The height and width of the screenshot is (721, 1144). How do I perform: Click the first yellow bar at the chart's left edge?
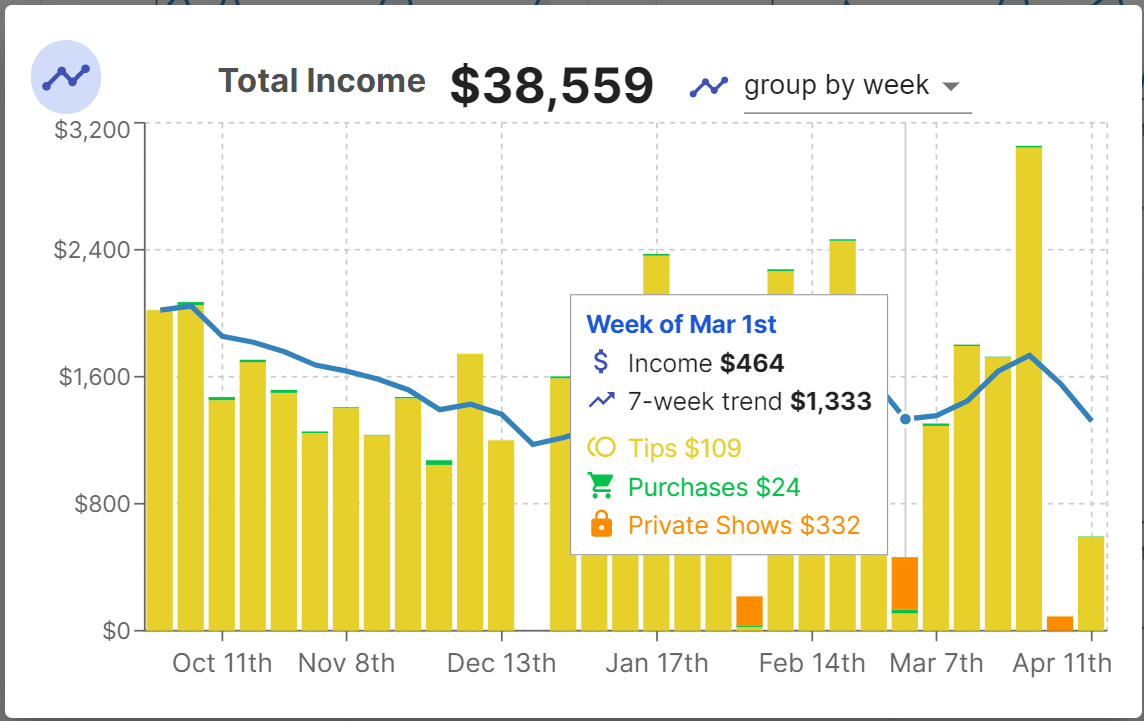pyautogui.click(x=160, y=470)
